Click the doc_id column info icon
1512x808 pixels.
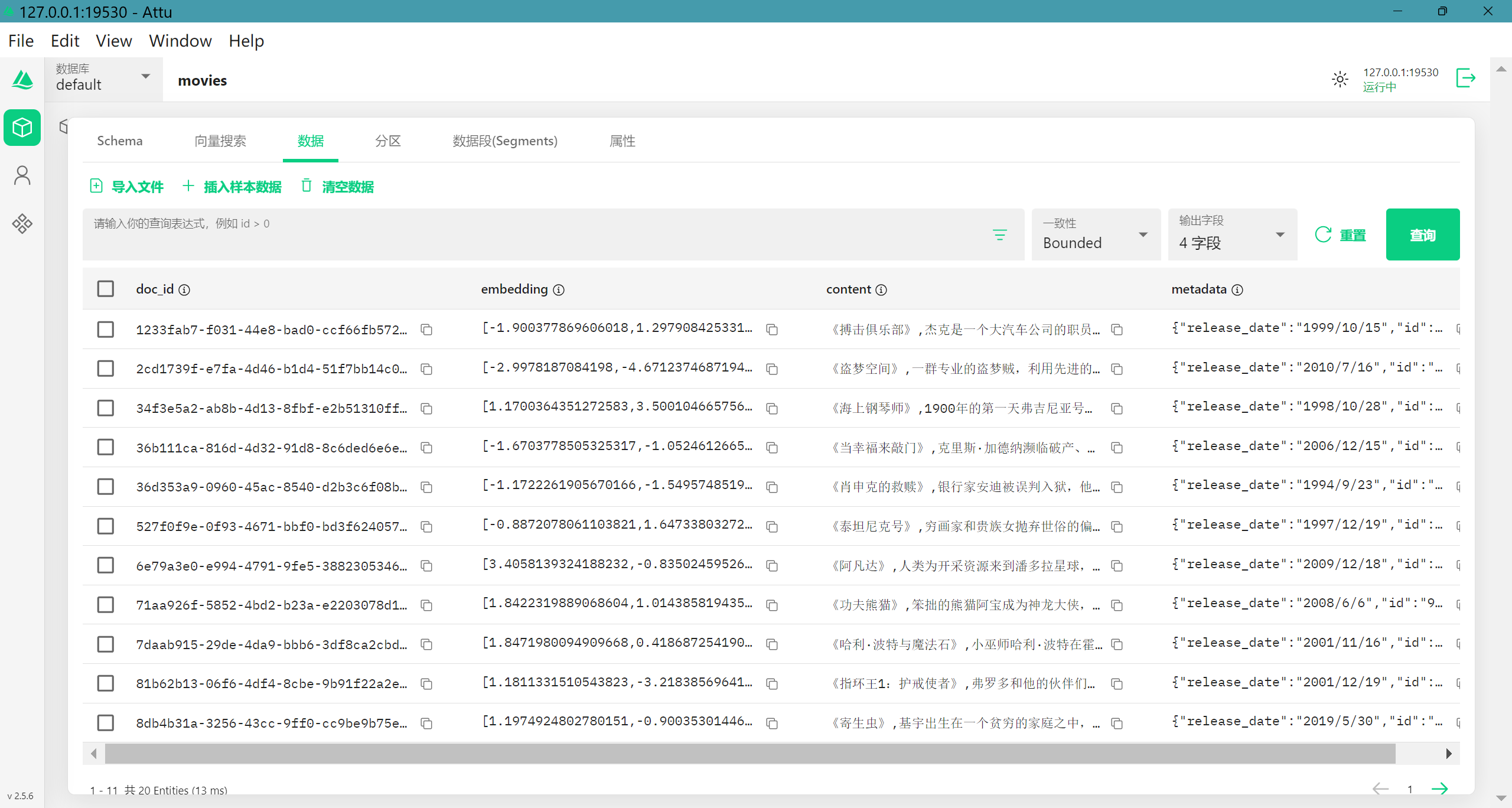[184, 290]
